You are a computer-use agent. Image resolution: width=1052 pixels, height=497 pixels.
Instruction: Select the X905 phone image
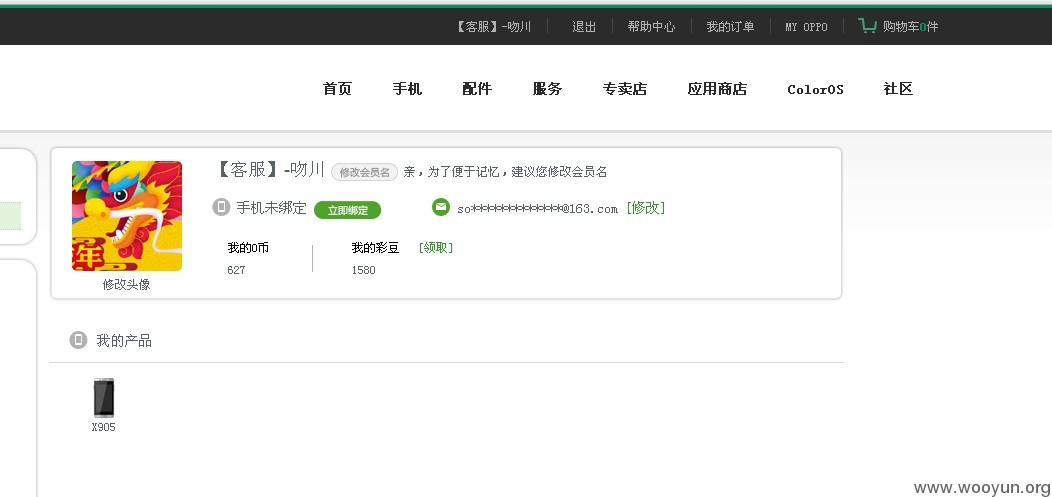coord(103,398)
